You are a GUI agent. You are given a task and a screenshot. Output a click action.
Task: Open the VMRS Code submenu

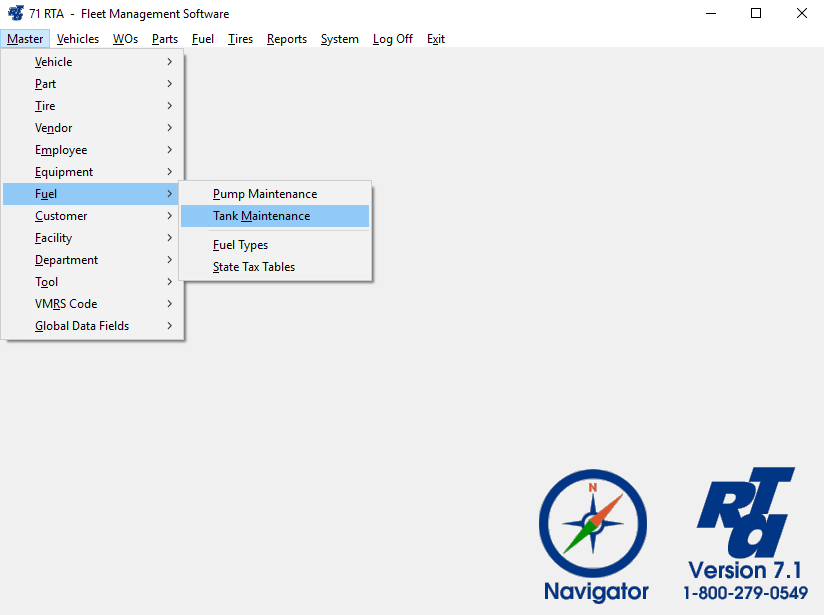66,304
